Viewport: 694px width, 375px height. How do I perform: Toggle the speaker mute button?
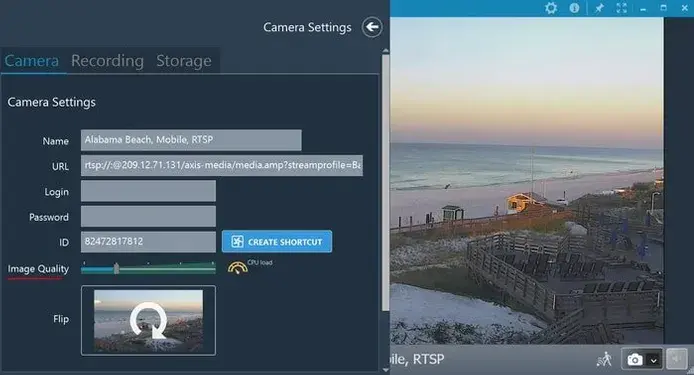(677, 359)
